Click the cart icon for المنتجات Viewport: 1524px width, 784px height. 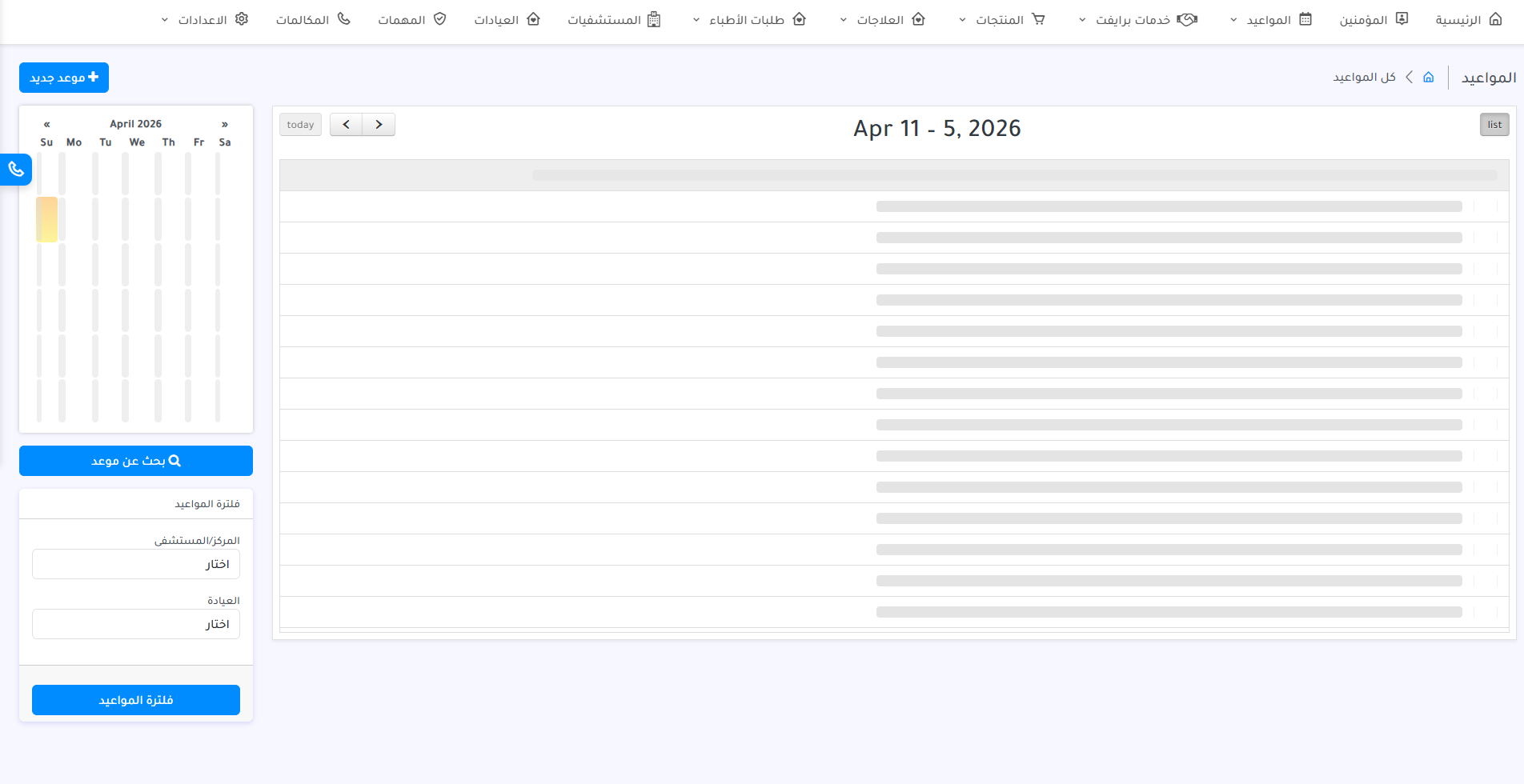click(1038, 19)
